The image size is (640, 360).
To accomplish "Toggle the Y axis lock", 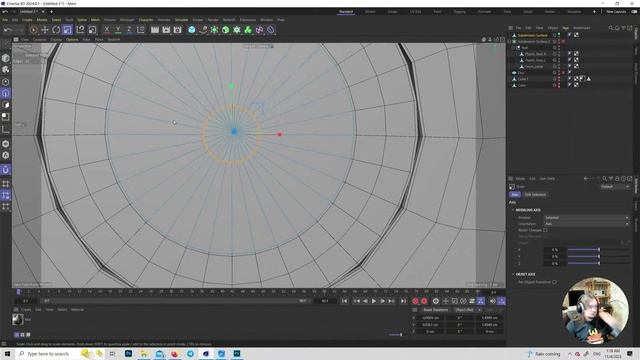I will pyautogui.click(x=118, y=30).
